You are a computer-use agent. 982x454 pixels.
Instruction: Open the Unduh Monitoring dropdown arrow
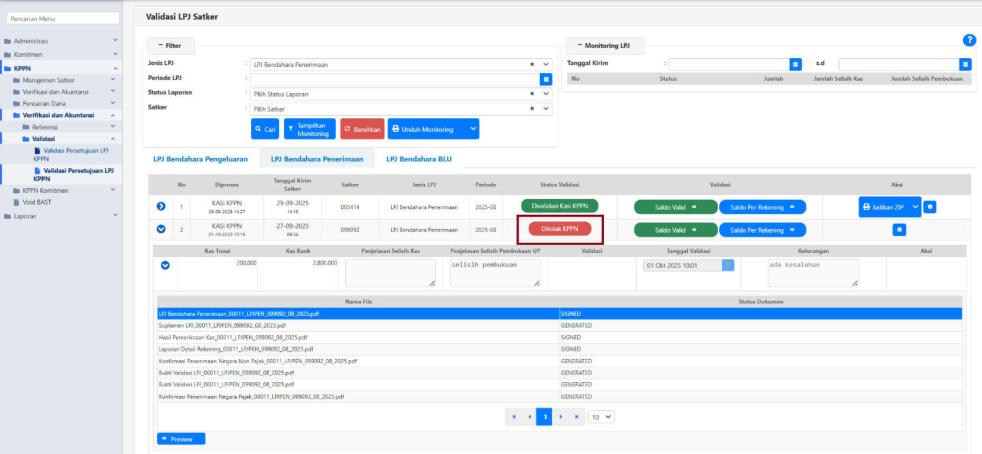click(x=473, y=129)
